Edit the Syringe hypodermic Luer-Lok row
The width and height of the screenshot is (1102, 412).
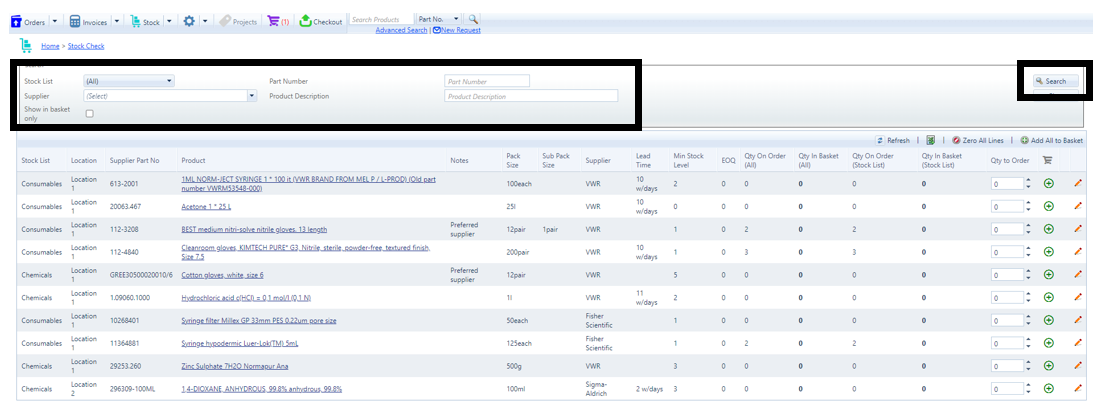[1077, 343]
